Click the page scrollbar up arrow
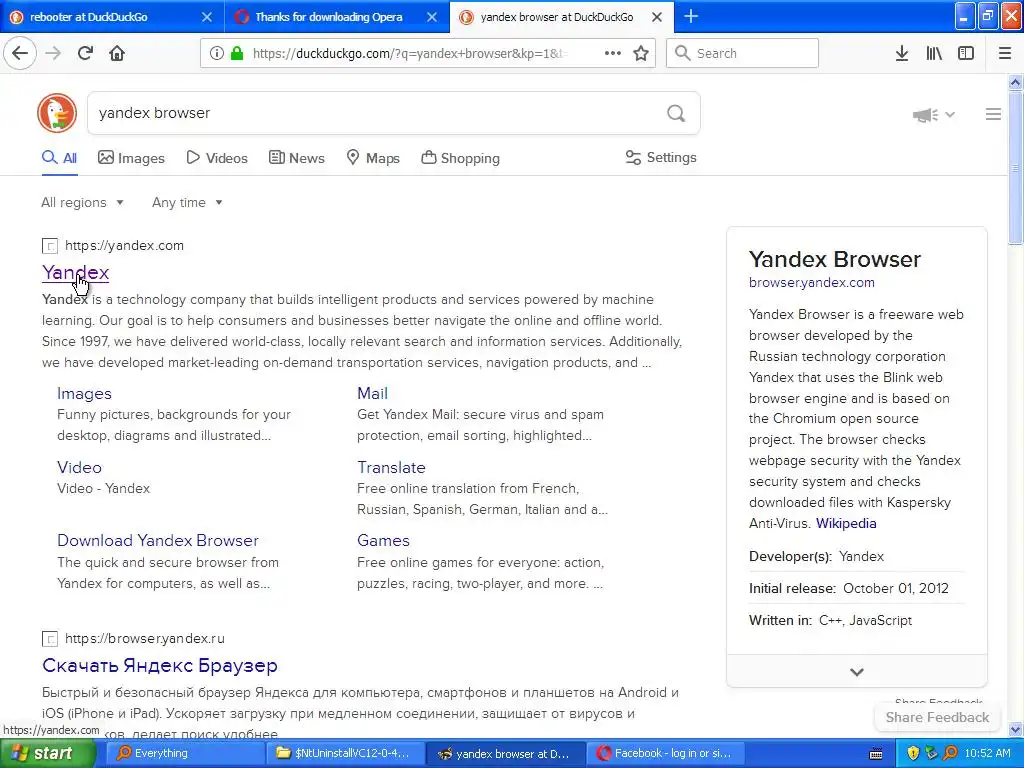The width and height of the screenshot is (1024, 768). point(1015,82)
